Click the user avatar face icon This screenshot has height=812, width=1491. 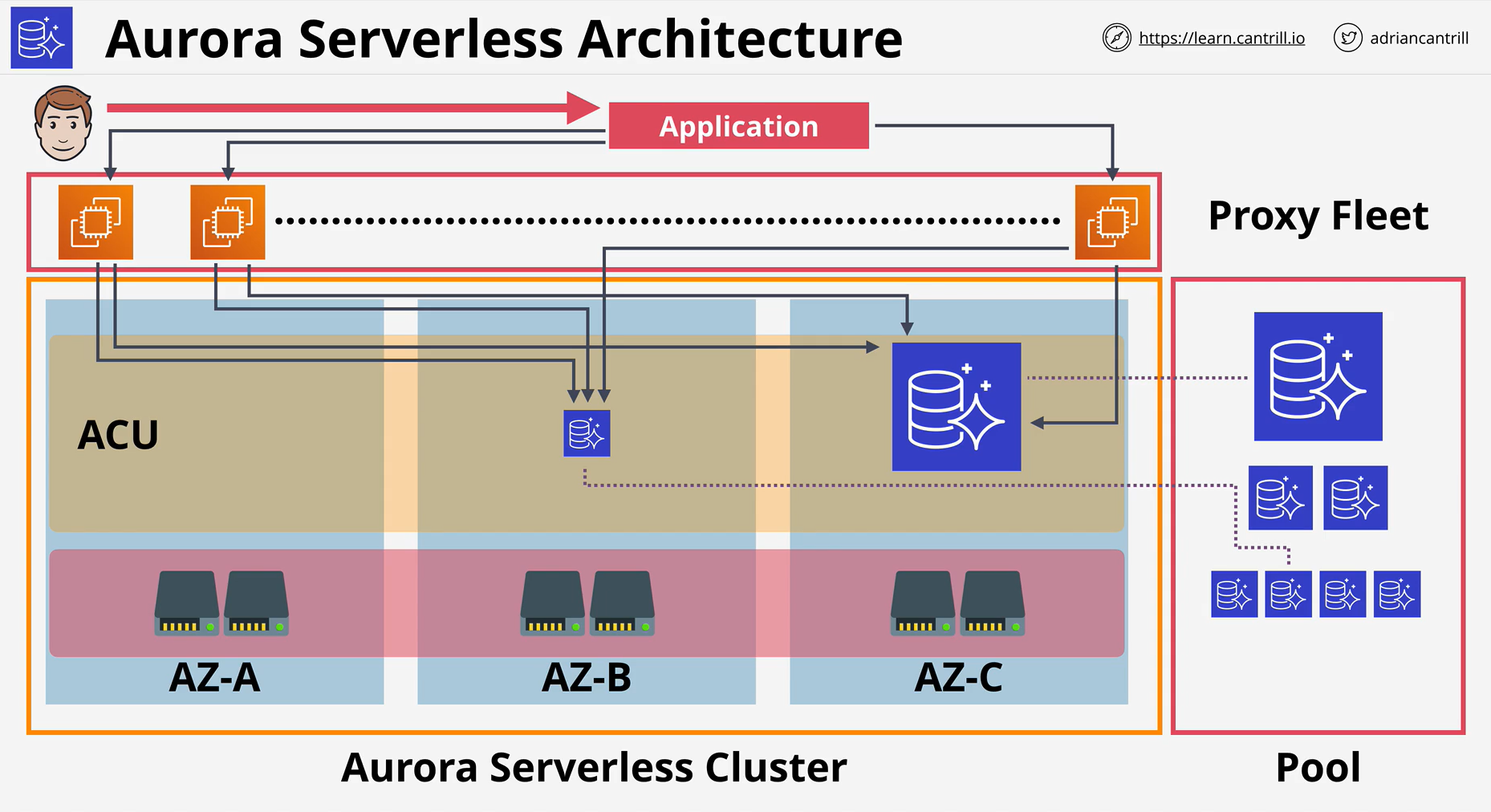coord(63,124)
